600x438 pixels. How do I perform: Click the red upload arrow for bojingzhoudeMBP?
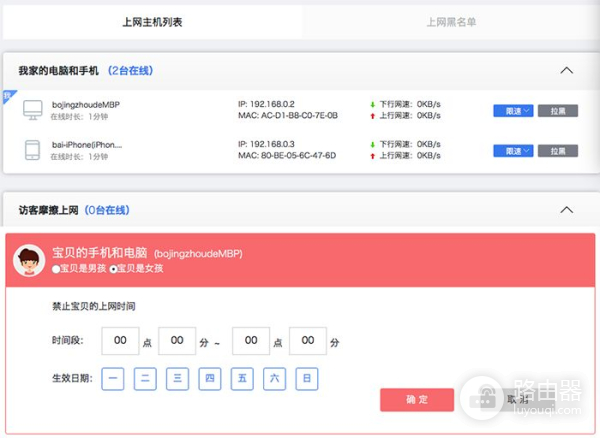373,116
